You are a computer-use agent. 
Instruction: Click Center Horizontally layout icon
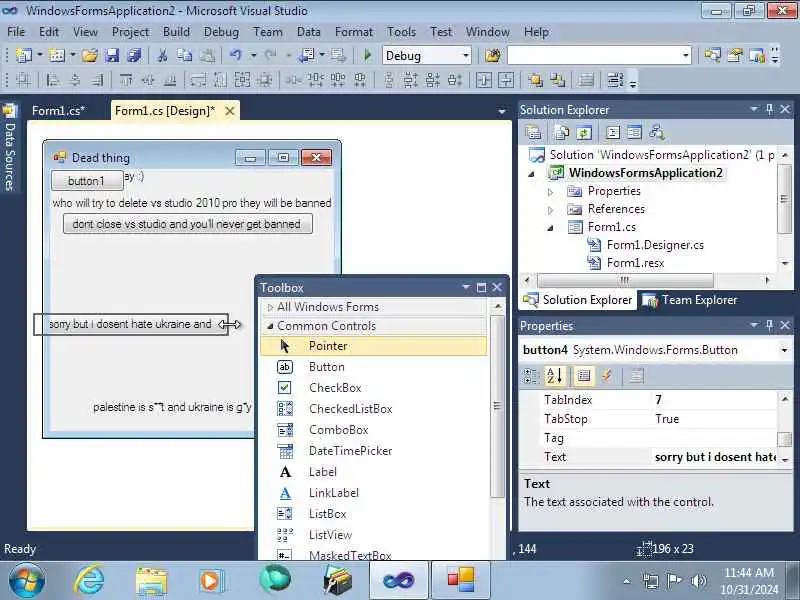(x=484, y=80)
